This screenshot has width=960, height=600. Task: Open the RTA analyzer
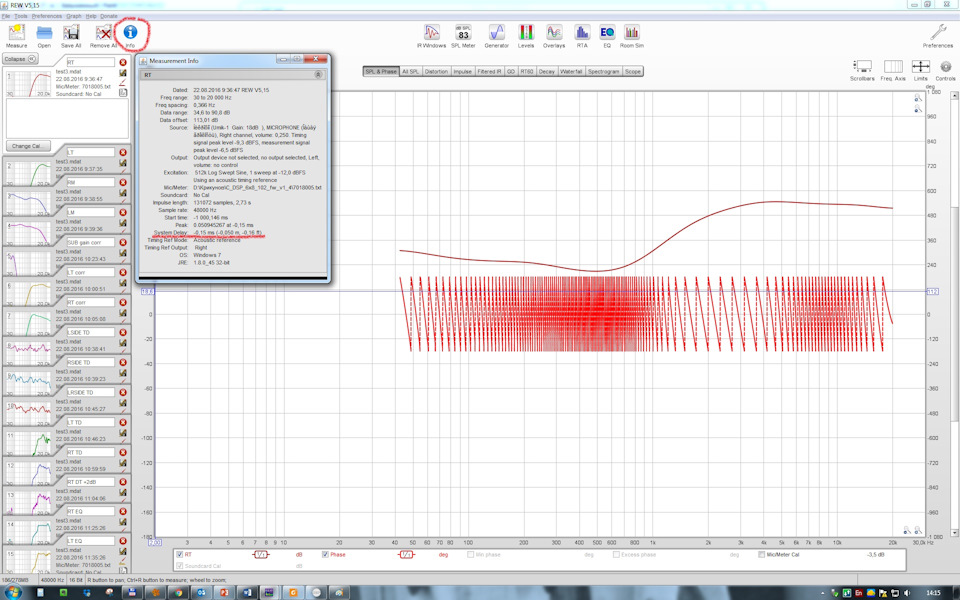[x=582, y=36]
